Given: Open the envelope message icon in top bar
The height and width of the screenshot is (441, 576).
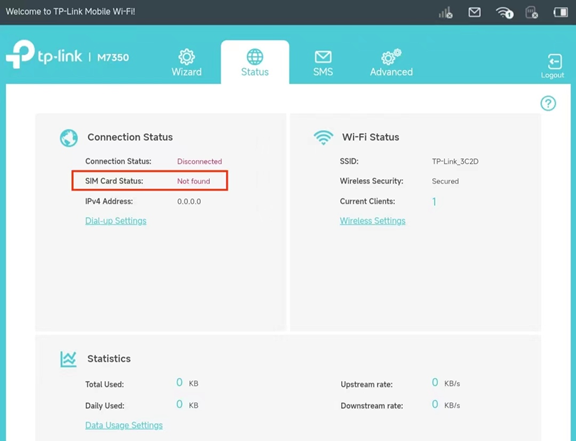Looking at the screenshot, I should tap(474, 12).
